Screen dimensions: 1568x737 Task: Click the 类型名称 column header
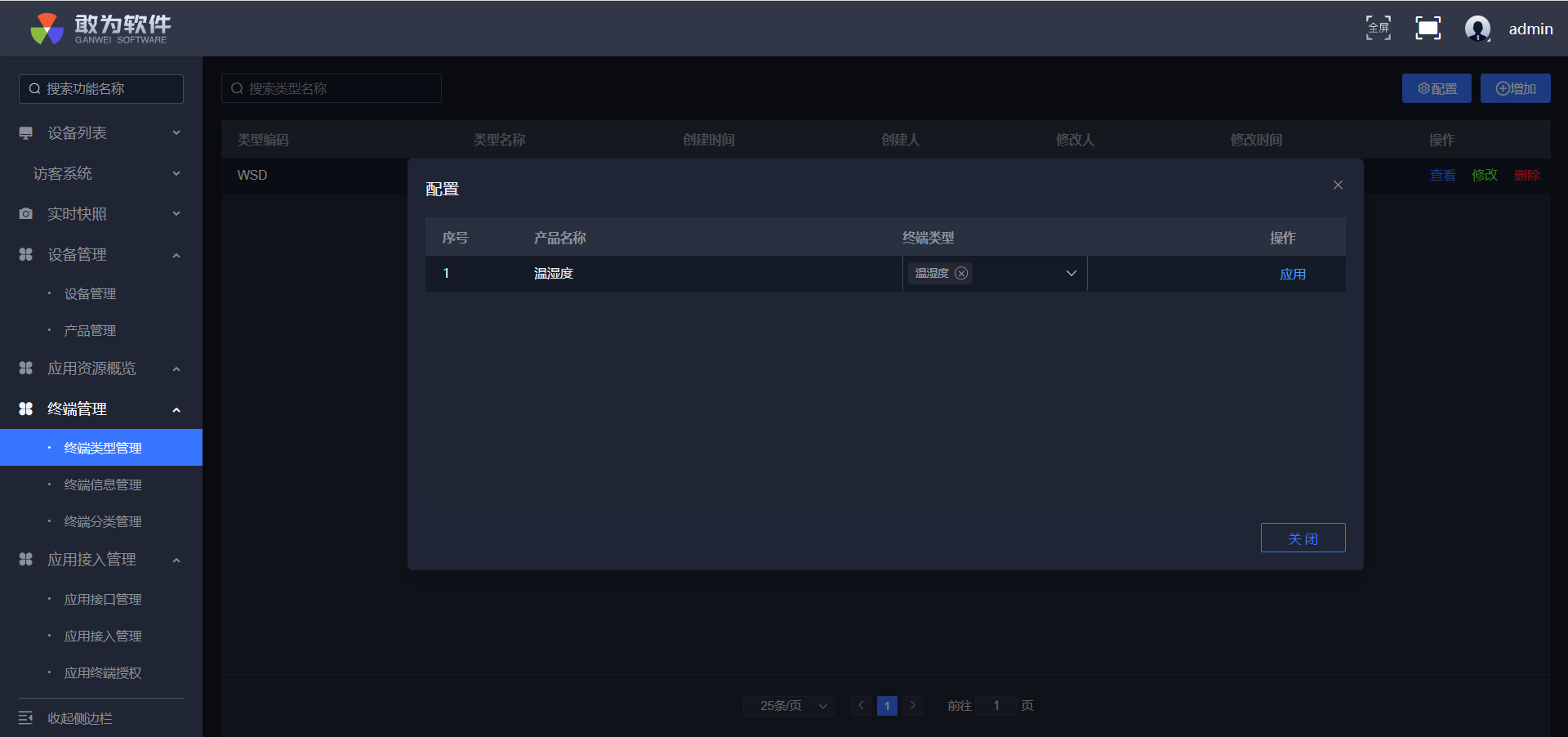[500, 141]
